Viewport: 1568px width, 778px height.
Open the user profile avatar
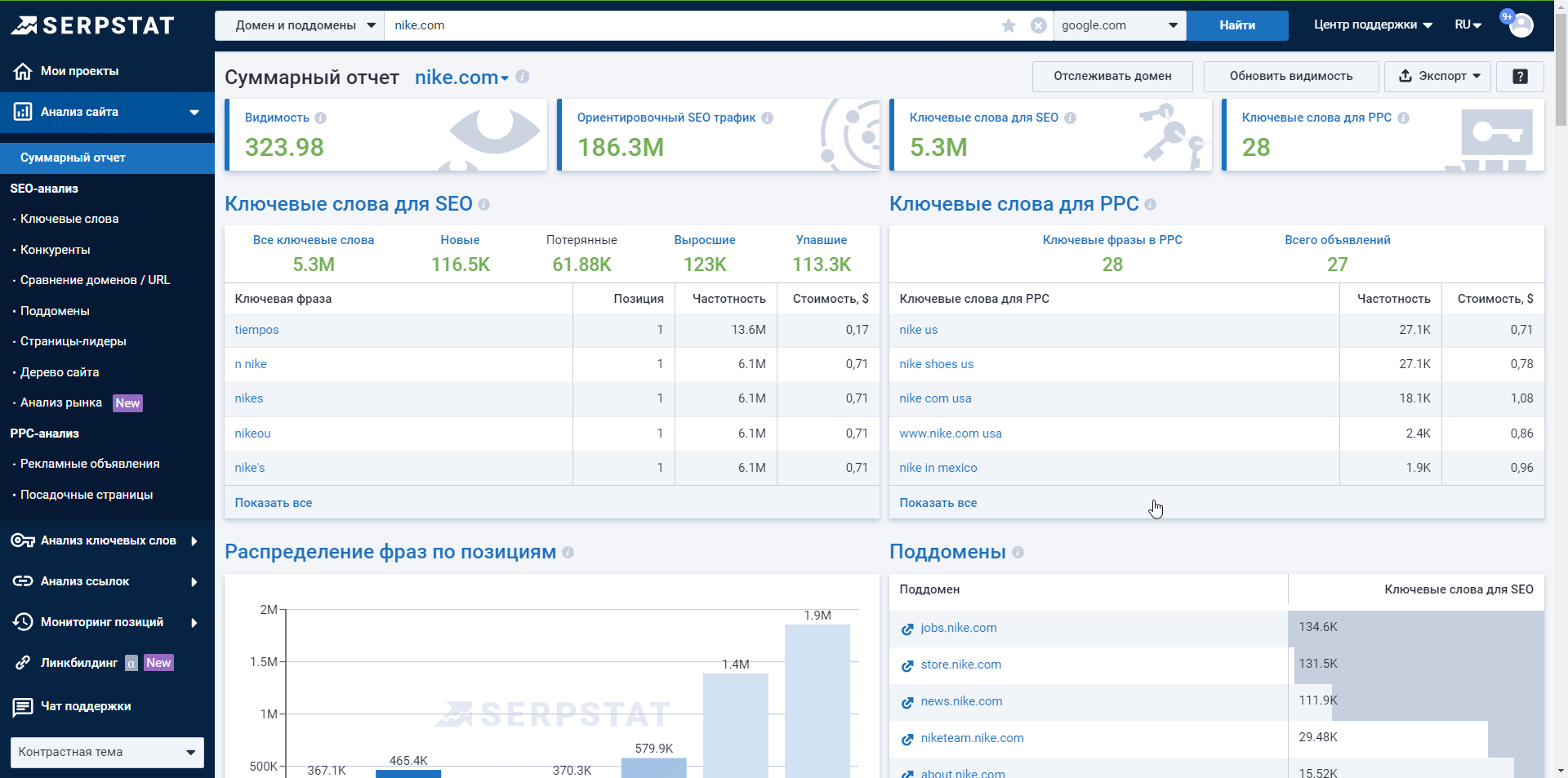pyautogui.click(x=1521, y=25)
